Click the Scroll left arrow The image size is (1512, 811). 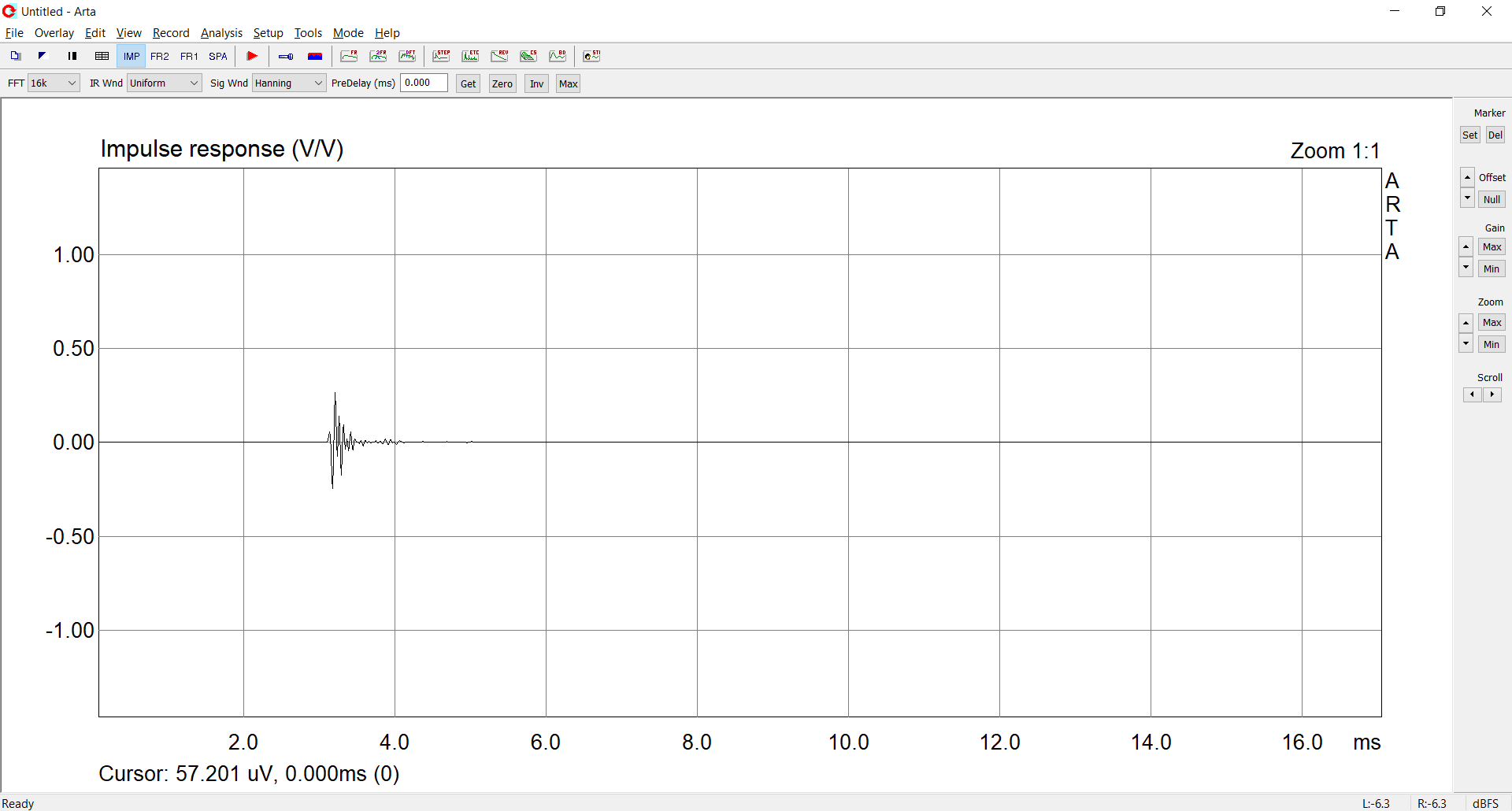pyautogui.click(x=1473, y=394)
